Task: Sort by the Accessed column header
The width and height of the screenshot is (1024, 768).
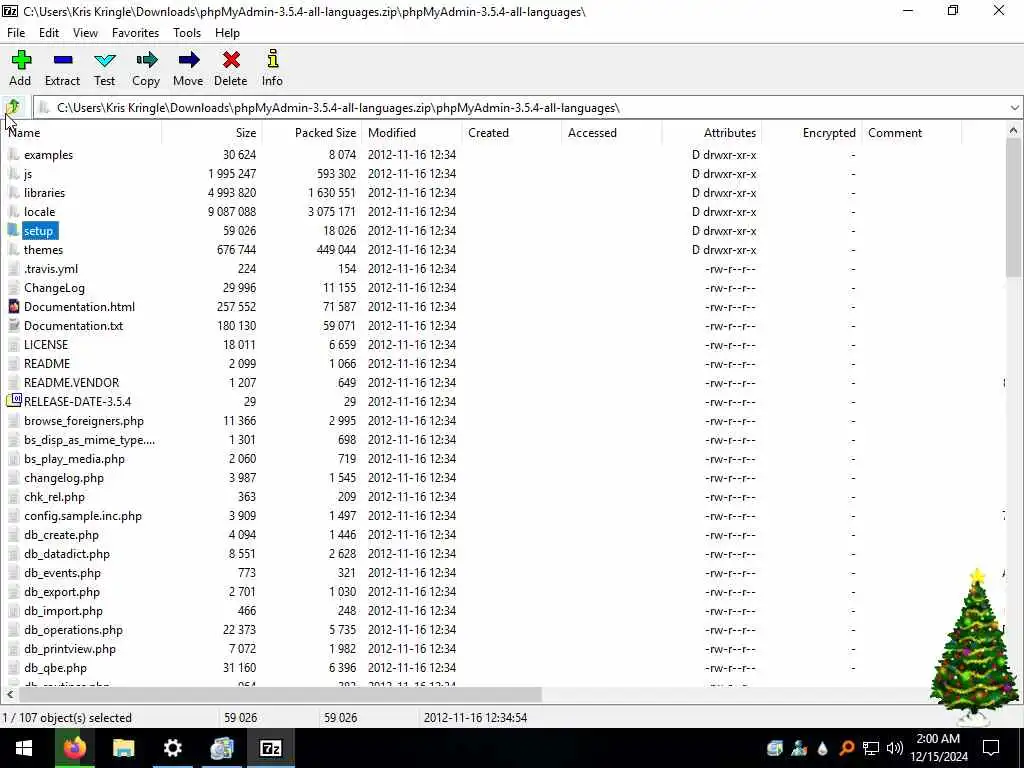Action: coord(612,133)
